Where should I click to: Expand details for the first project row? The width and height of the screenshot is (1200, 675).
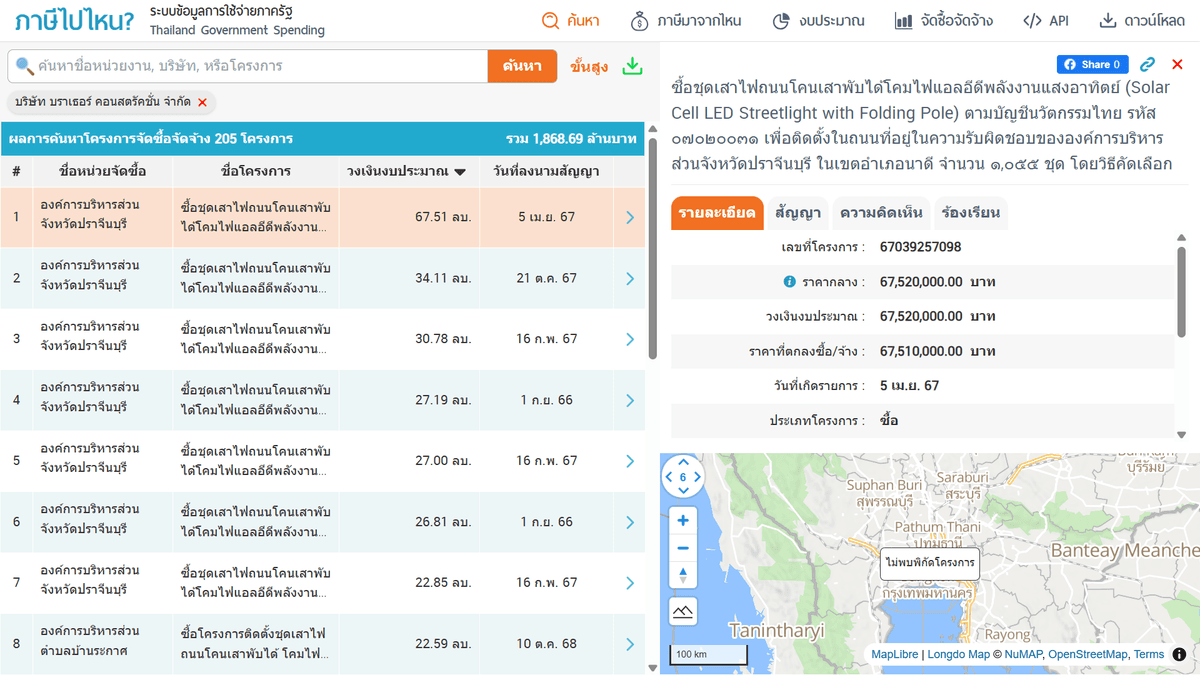coord(629,217)
